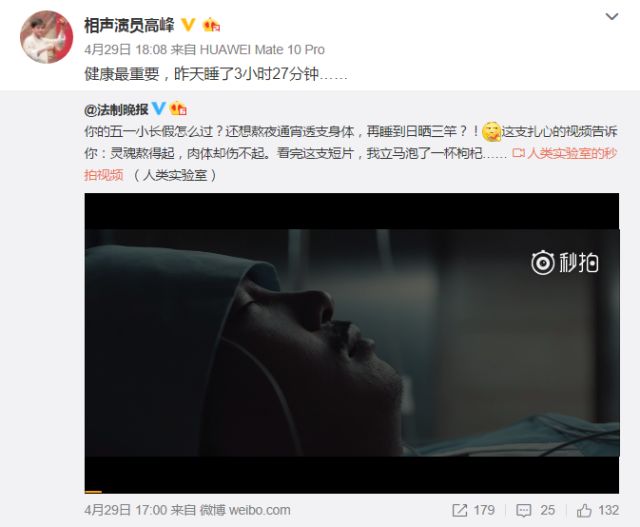This screenshot has width=640, height=527.
Task: Click the emoji in the reposted text
Action: tap(491, 132)
